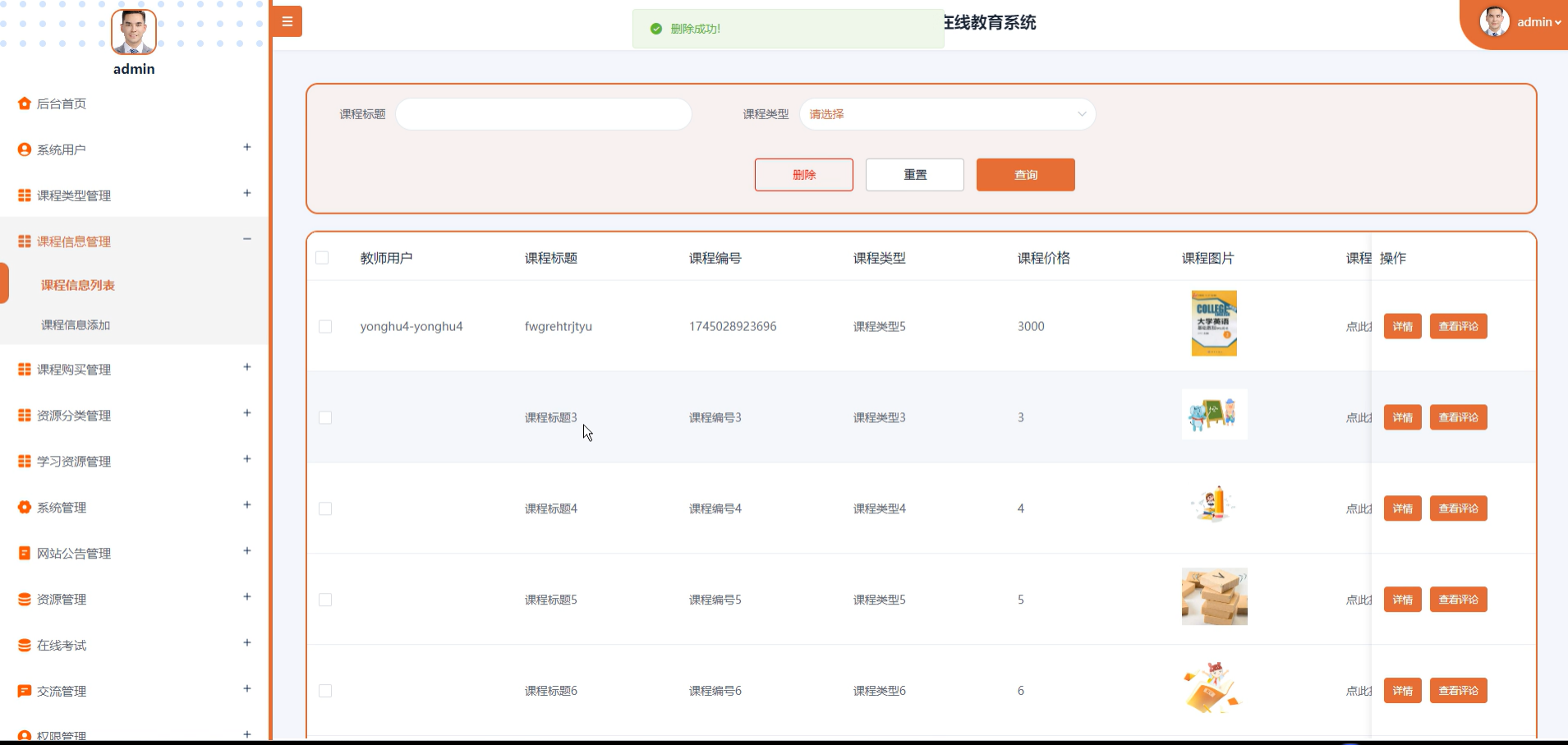This screenshot has height=745, width=1568.
Task: Check the row checkbox for 课程标题3
Action: pyautogui.click(x=325, y=417)
